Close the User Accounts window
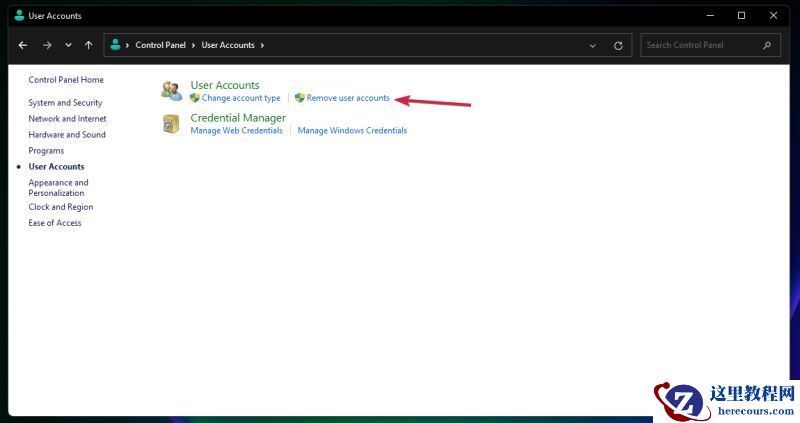800x423 pixels. pos(773,15)
